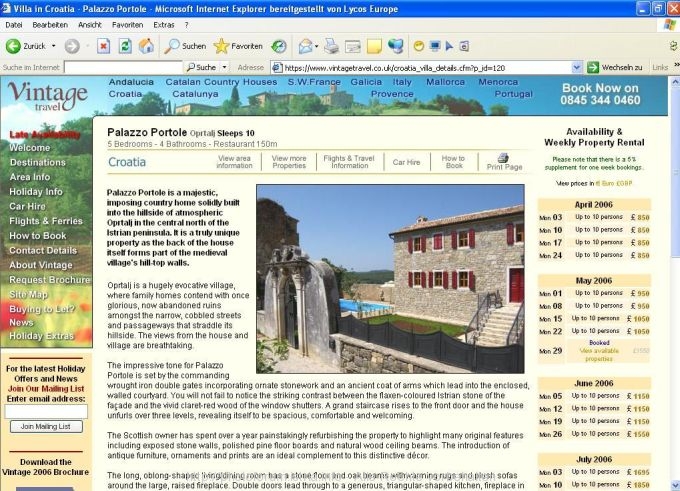
Task: Open the Ansicht menu
Action: [90, 25]
